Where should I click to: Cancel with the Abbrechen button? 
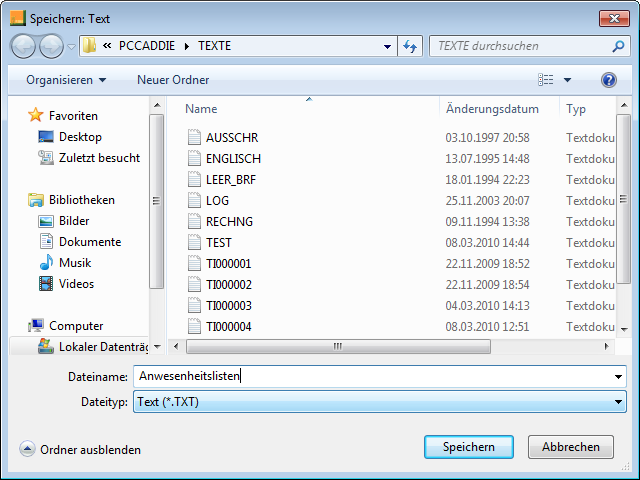click(x=571, y=447)
